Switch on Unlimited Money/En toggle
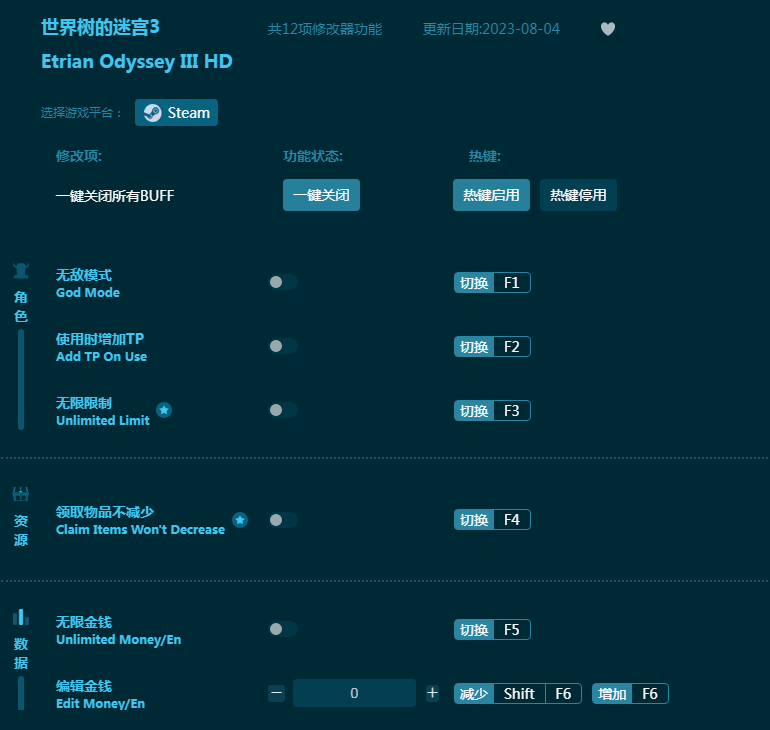770x730 pixels. point(283,629)
